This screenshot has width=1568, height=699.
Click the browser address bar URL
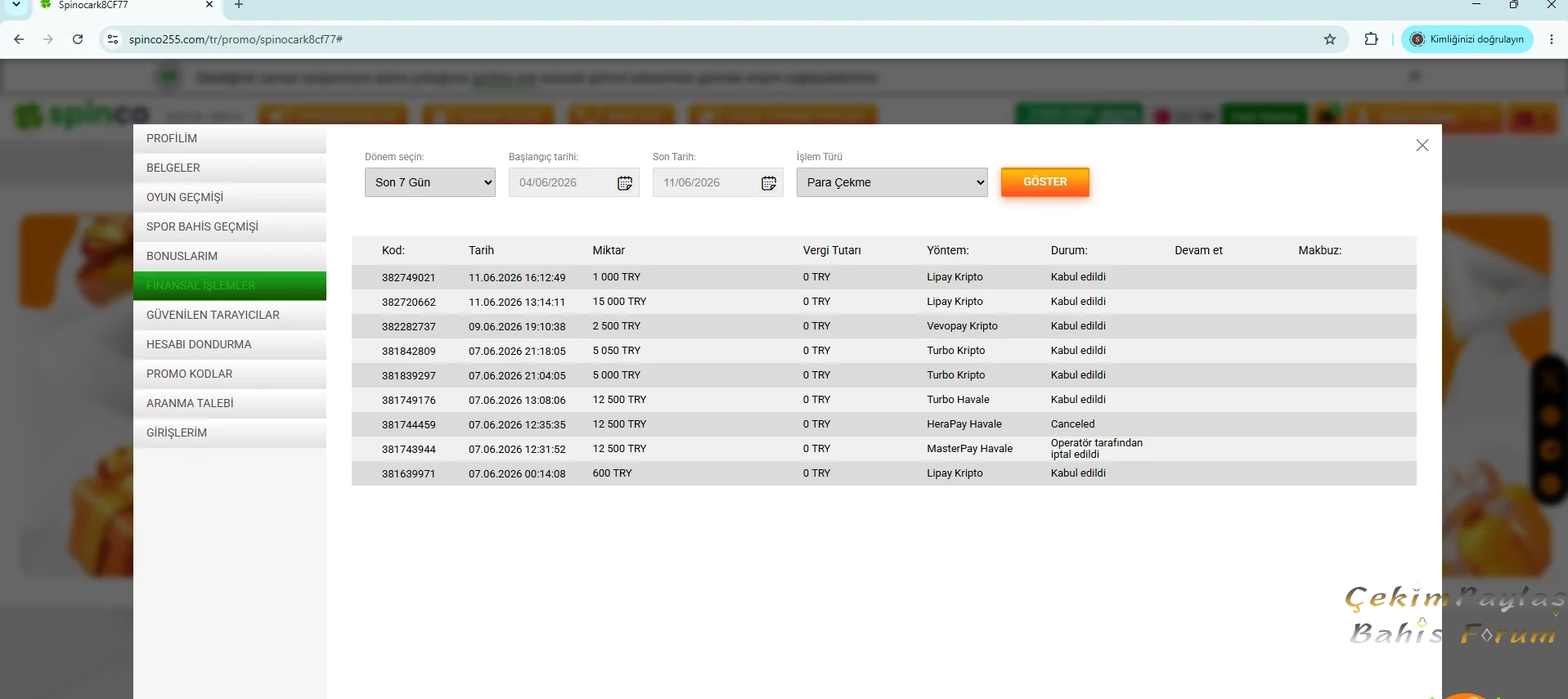[236, 39]
